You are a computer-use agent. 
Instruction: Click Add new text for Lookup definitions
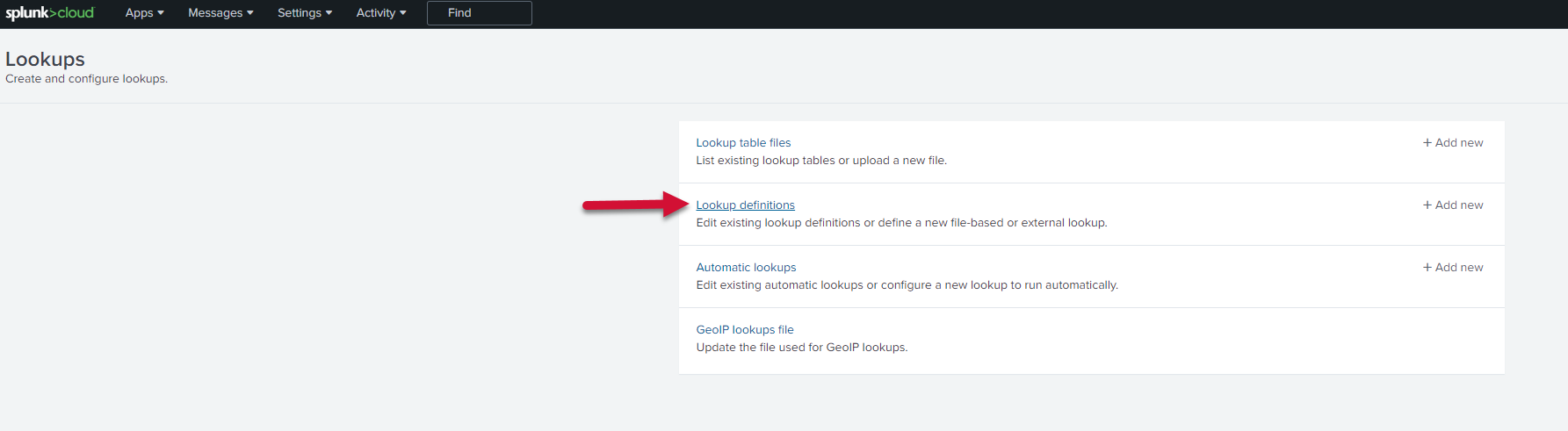click(x=1459, y=205)
